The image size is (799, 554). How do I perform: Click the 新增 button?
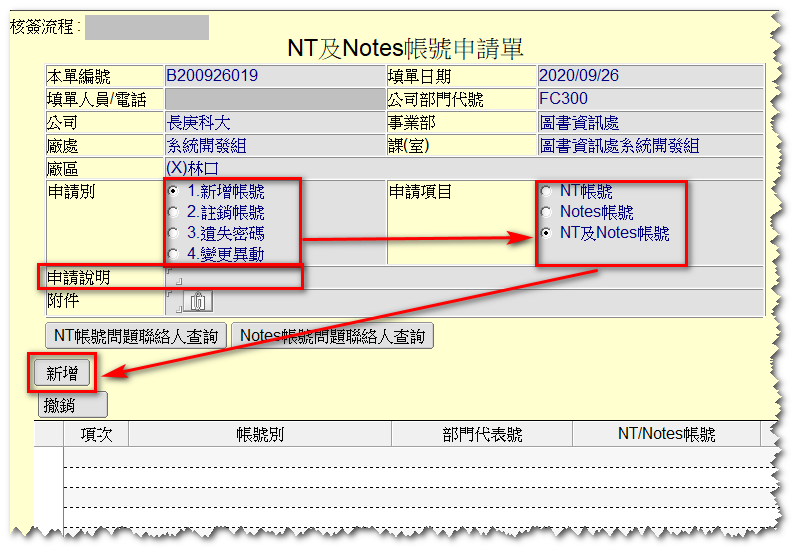pyautogui.click(x=62, y=373)
